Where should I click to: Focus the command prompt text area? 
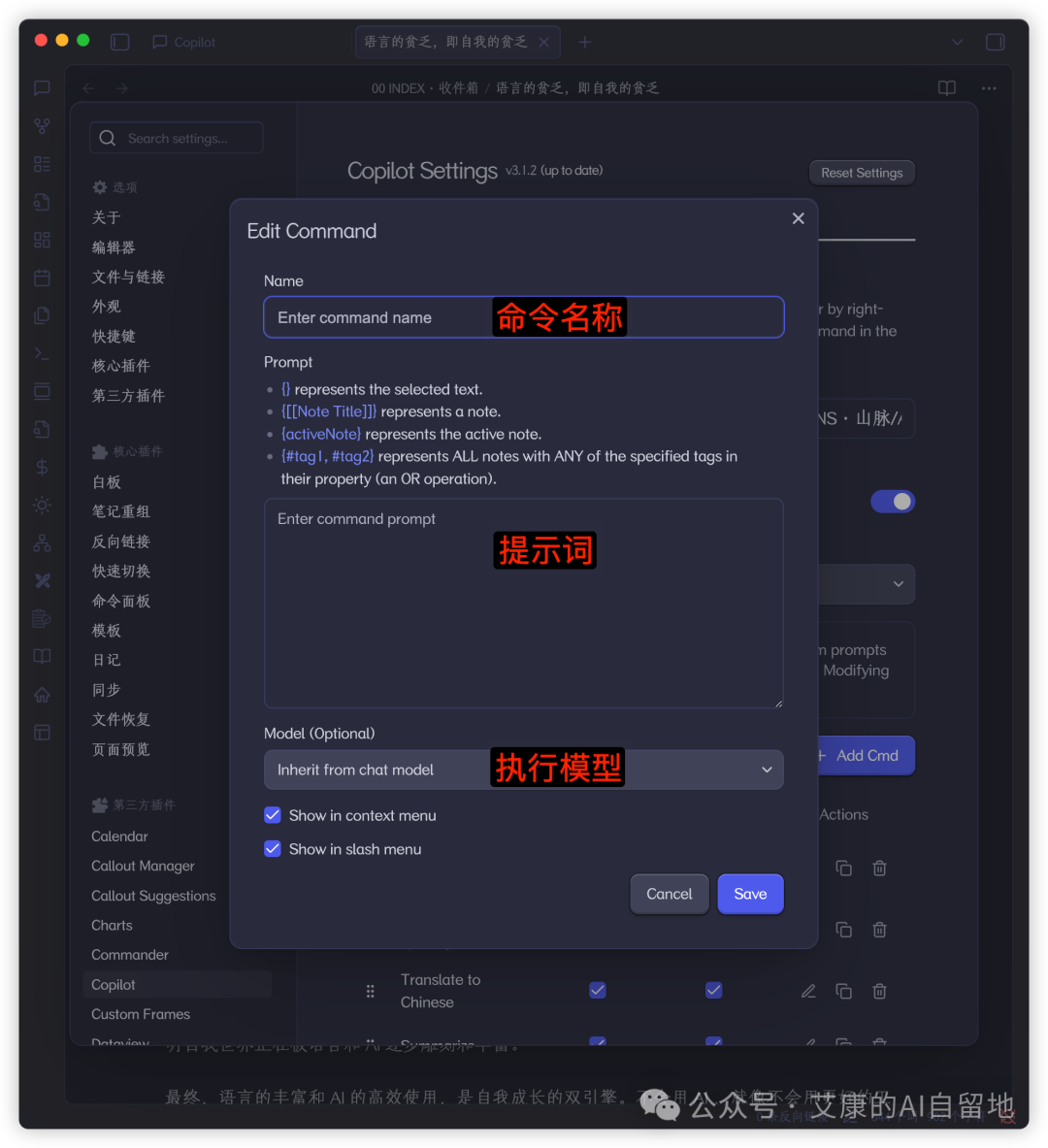[x=524, y=604]
